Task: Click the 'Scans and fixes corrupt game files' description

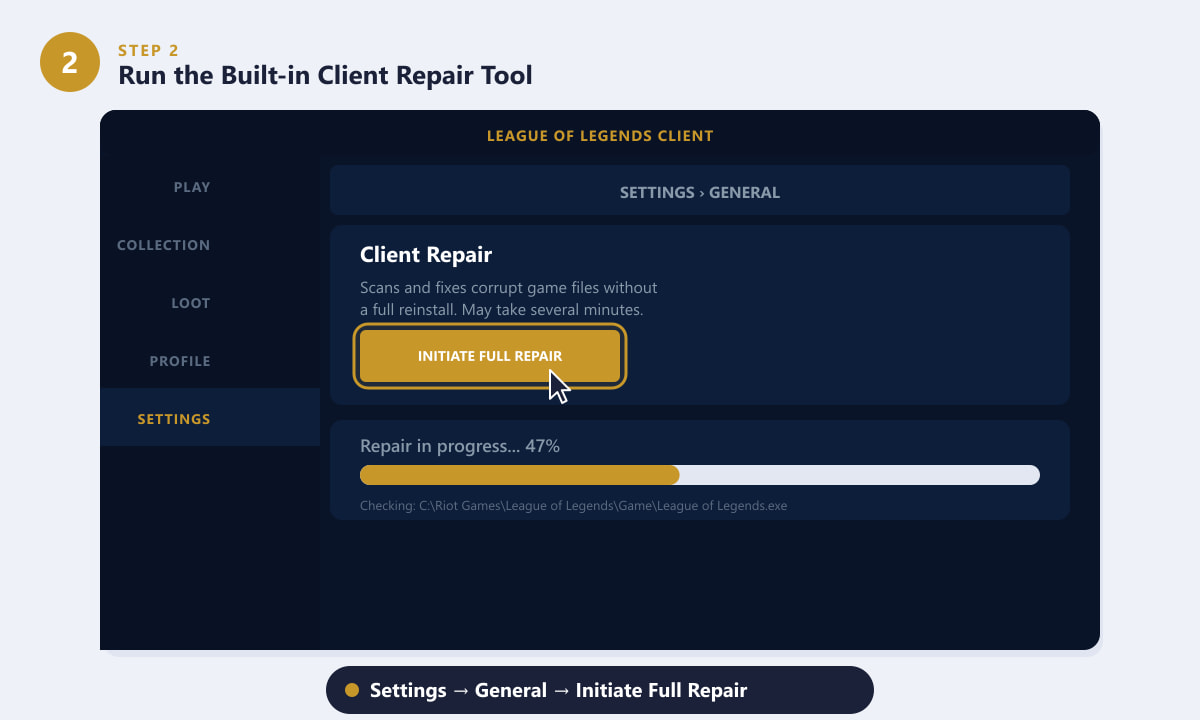Action: [509, 299]
